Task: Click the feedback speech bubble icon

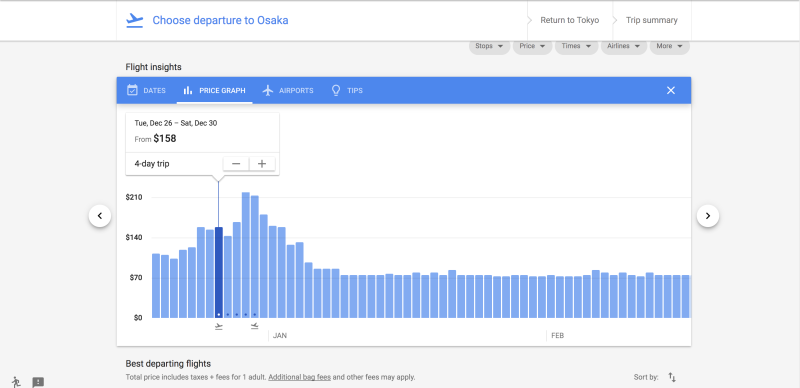Action: (x=38, y=382)
